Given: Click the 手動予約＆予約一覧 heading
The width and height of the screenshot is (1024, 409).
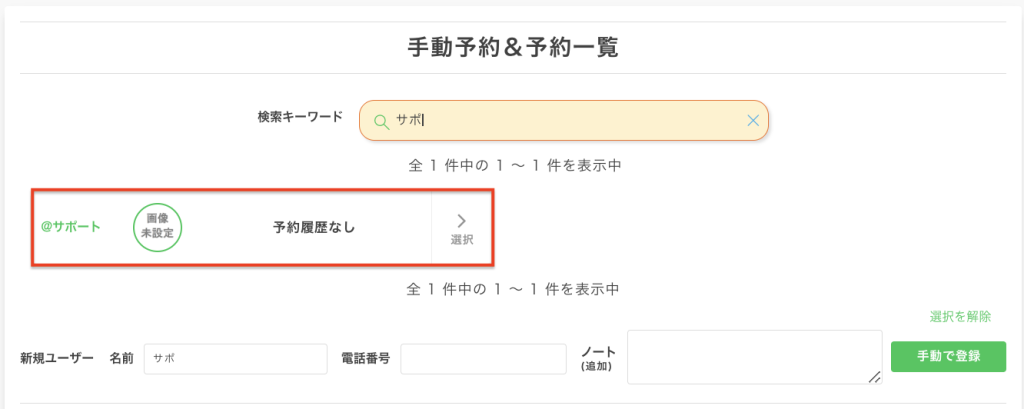Looking at the screenshot, I should pos(512,47).
